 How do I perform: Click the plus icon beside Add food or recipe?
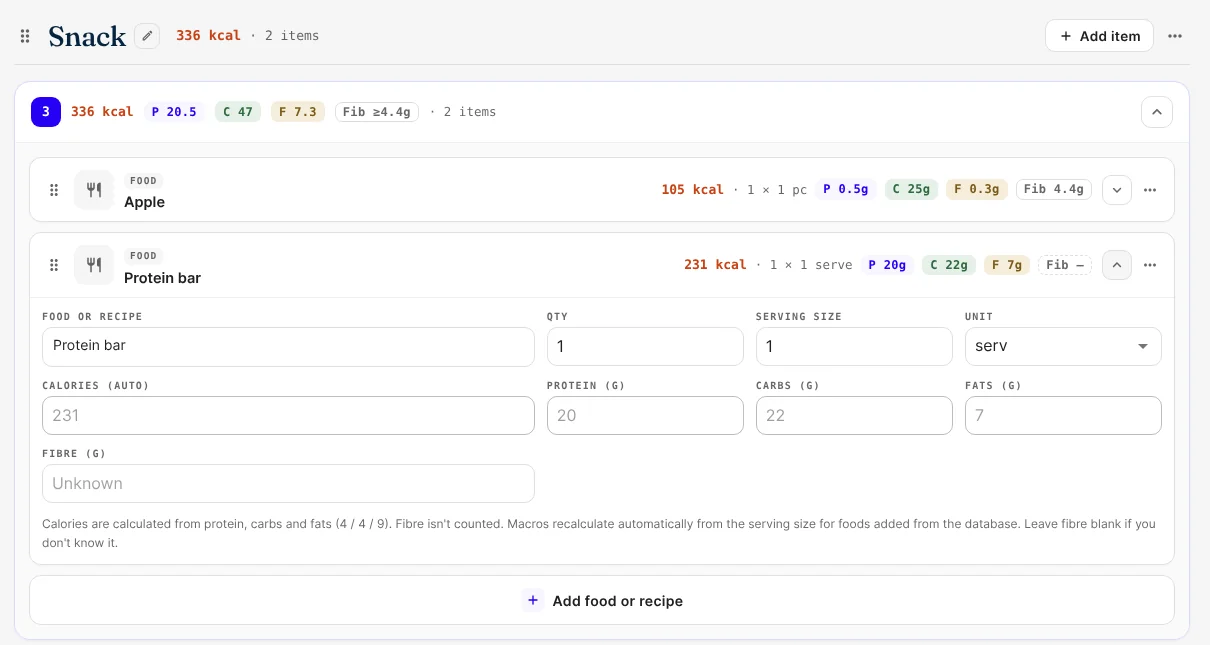[x=532, y=601]
